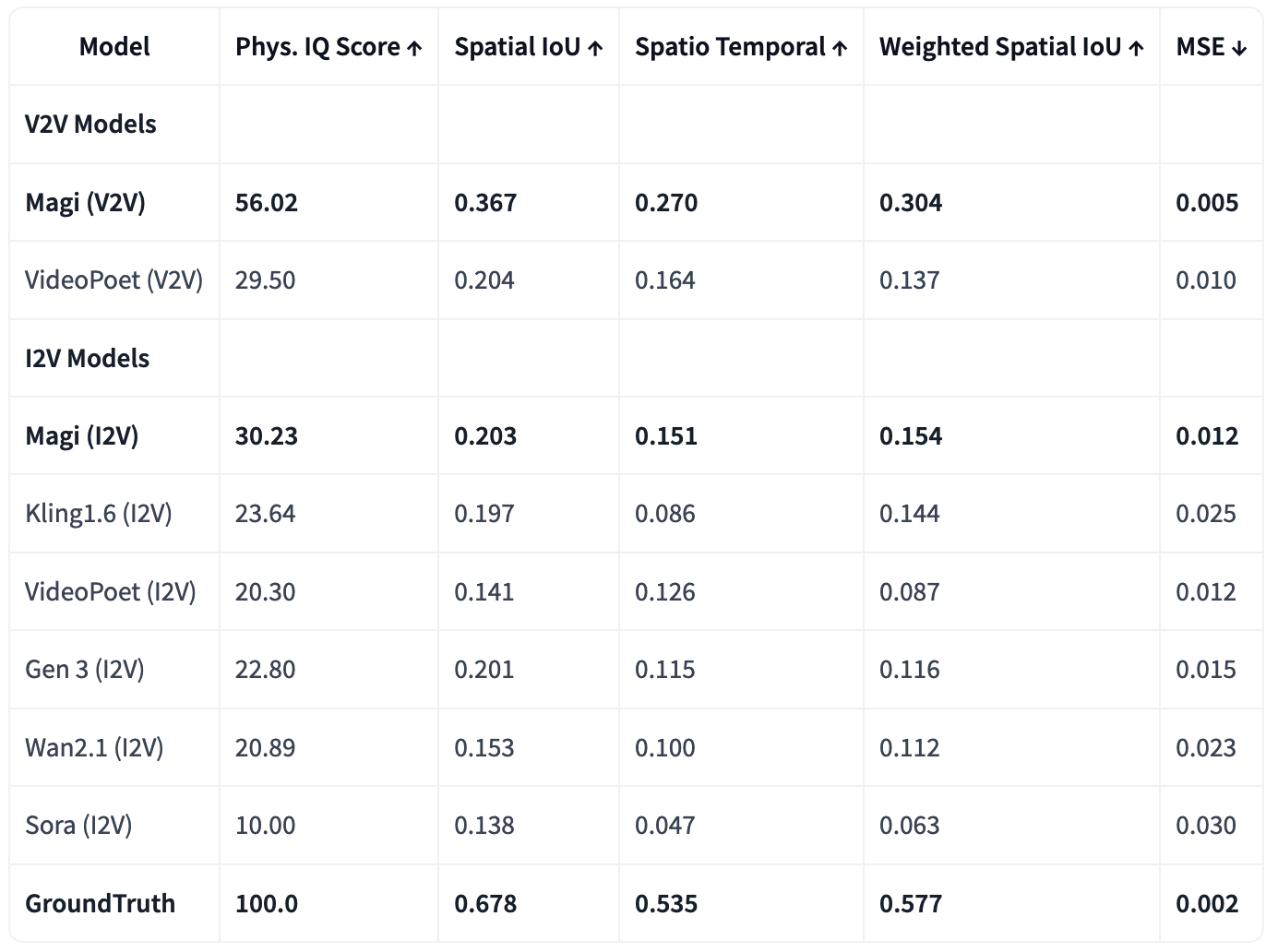Click the V2V Models section row label

(90, 125)
